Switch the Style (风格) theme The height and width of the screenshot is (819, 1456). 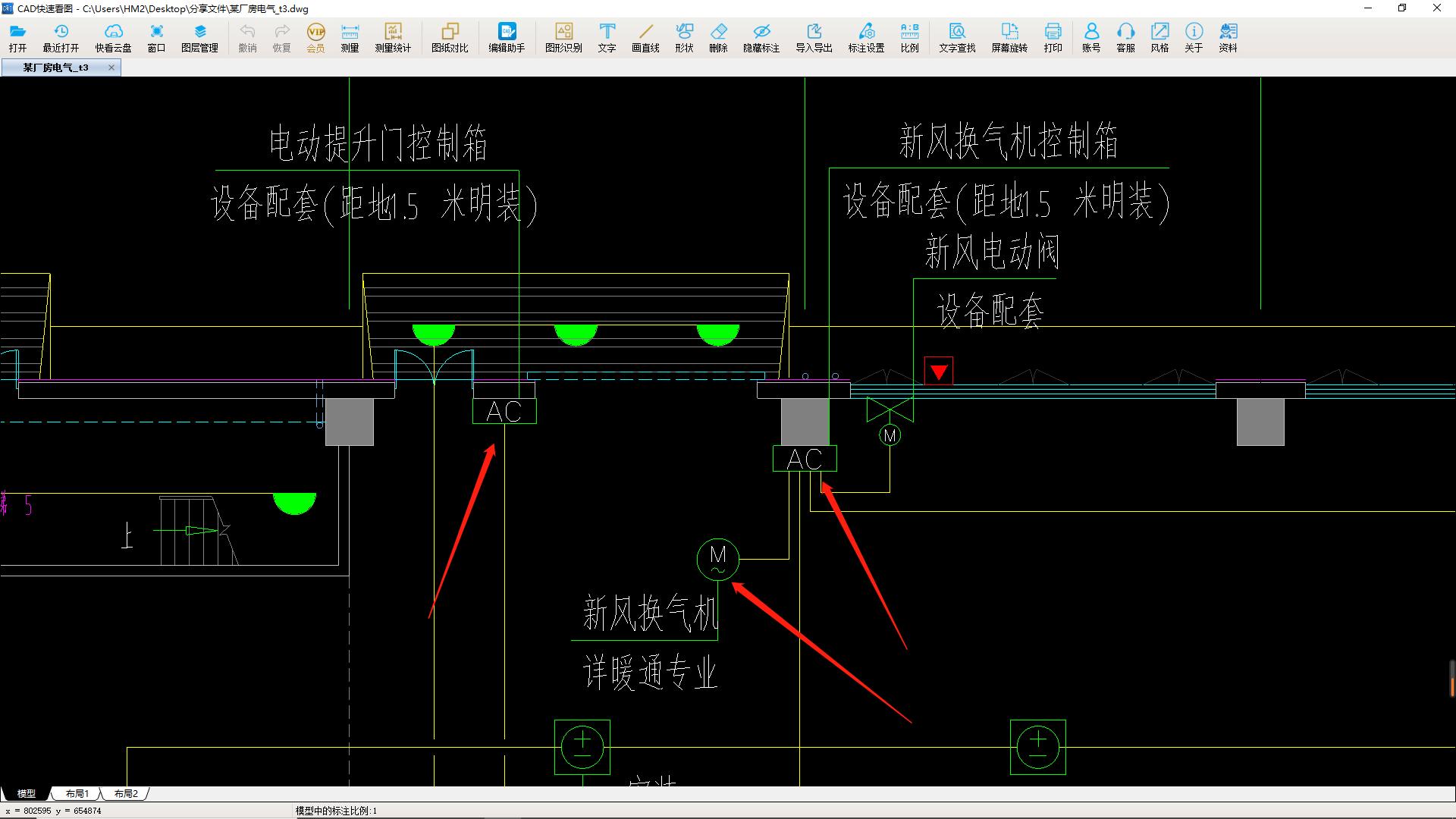pyautogui.click(x=1159, y=37)
